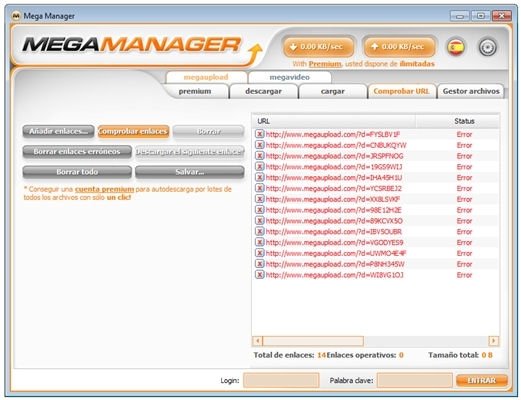Click the error icon beside the XX8LSVKF link
The width and height of the screenshot is (521, 400).
[259, 199]
